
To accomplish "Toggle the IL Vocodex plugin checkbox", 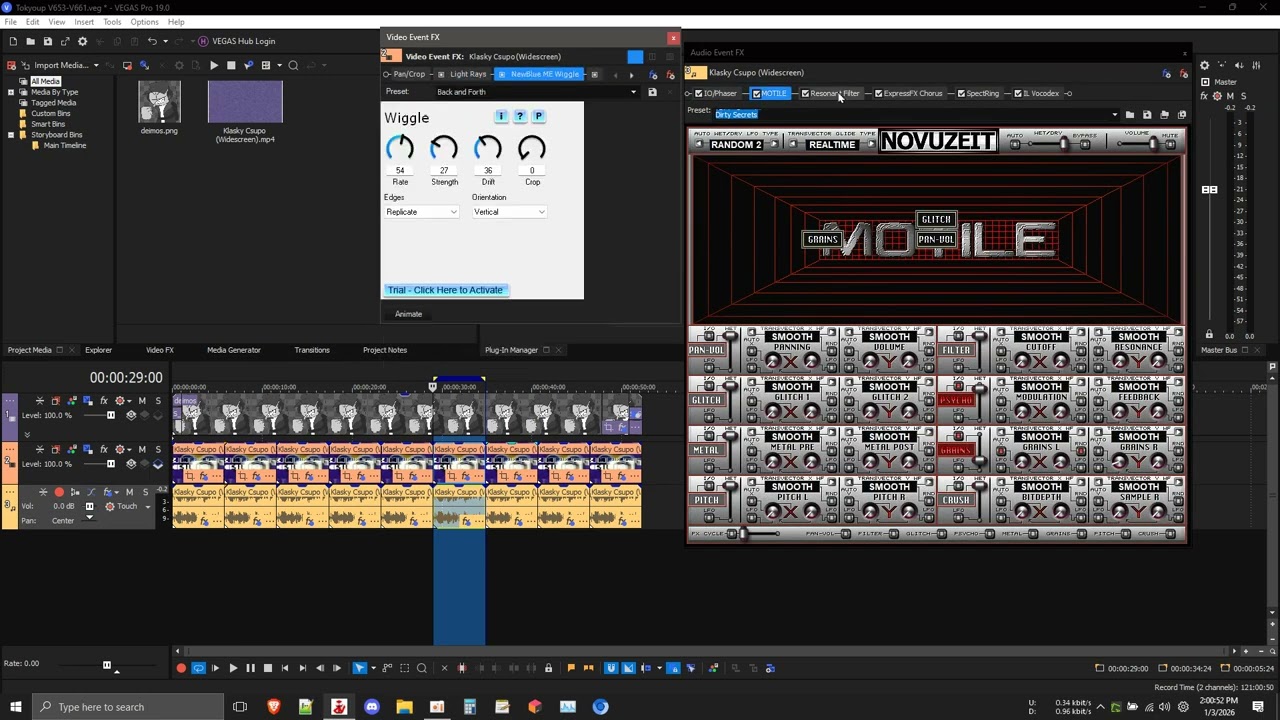I will (x=1018, y=94).
